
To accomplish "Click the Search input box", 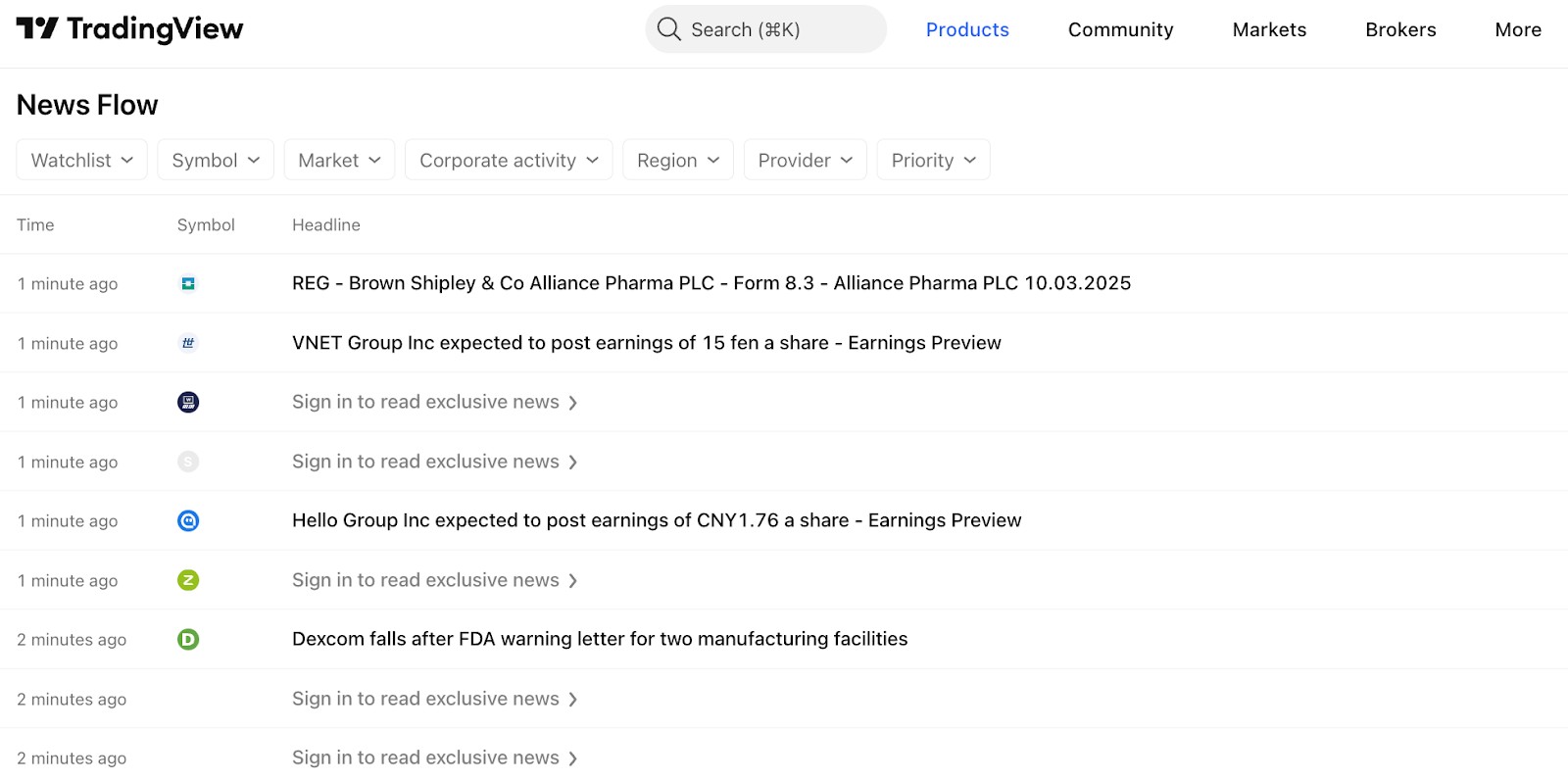I will click(x=765, y=29).
